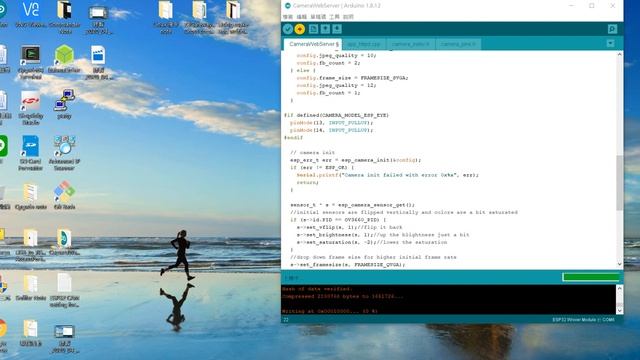Click the ESP32 Wrover Module board status text
The width and height of the screenshot is (640, 360).
pyautogui.click(x=583, y=320)
